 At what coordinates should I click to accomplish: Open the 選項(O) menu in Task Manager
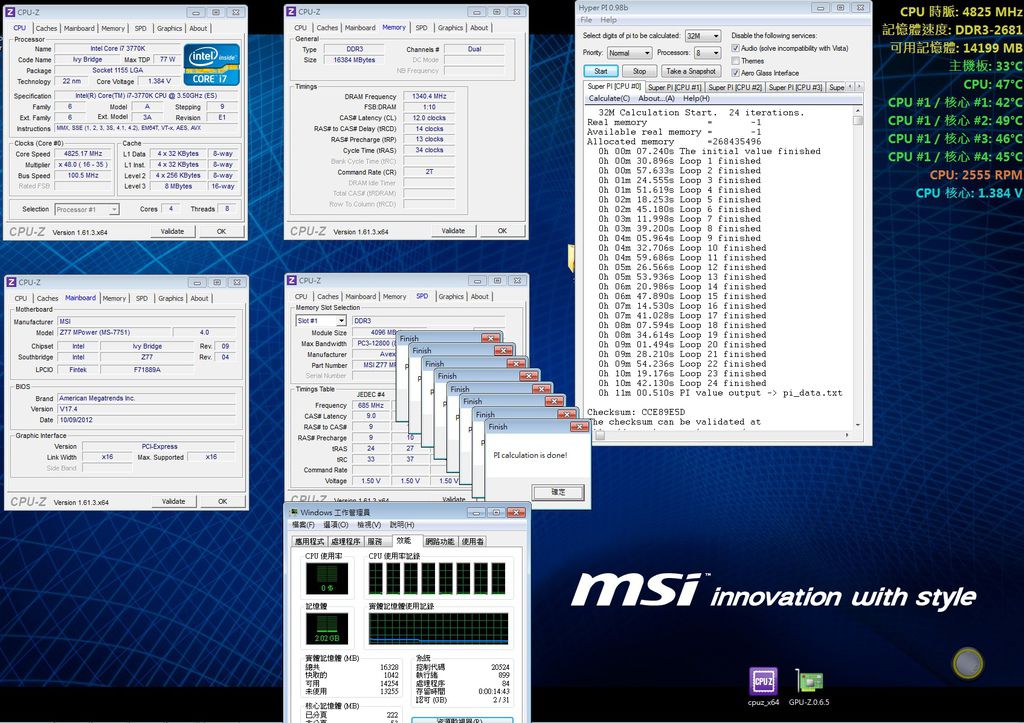coord(336,525)
